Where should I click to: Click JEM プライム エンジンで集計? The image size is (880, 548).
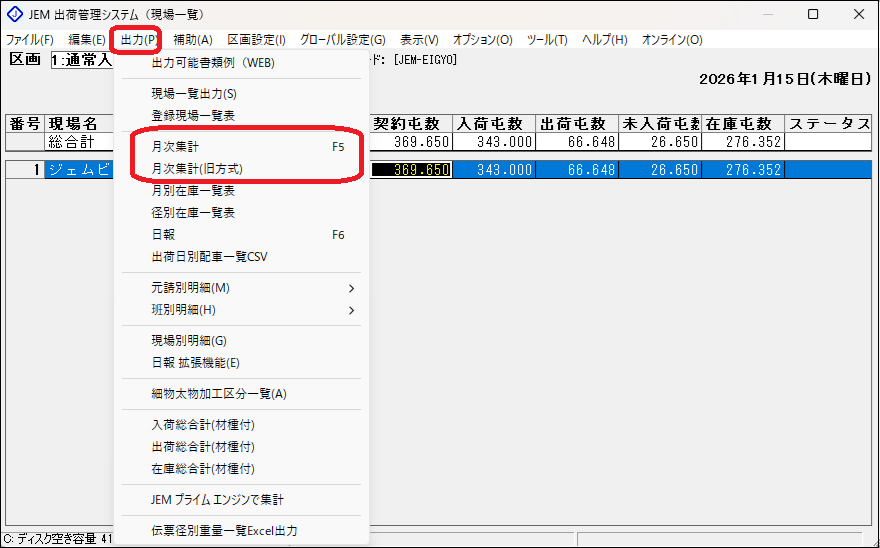click(x=218, y=499)
